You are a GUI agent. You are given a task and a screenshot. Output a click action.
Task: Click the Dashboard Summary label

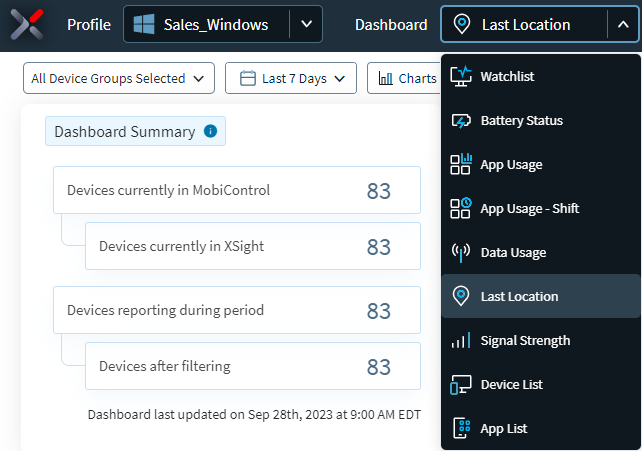coord(124,132)
